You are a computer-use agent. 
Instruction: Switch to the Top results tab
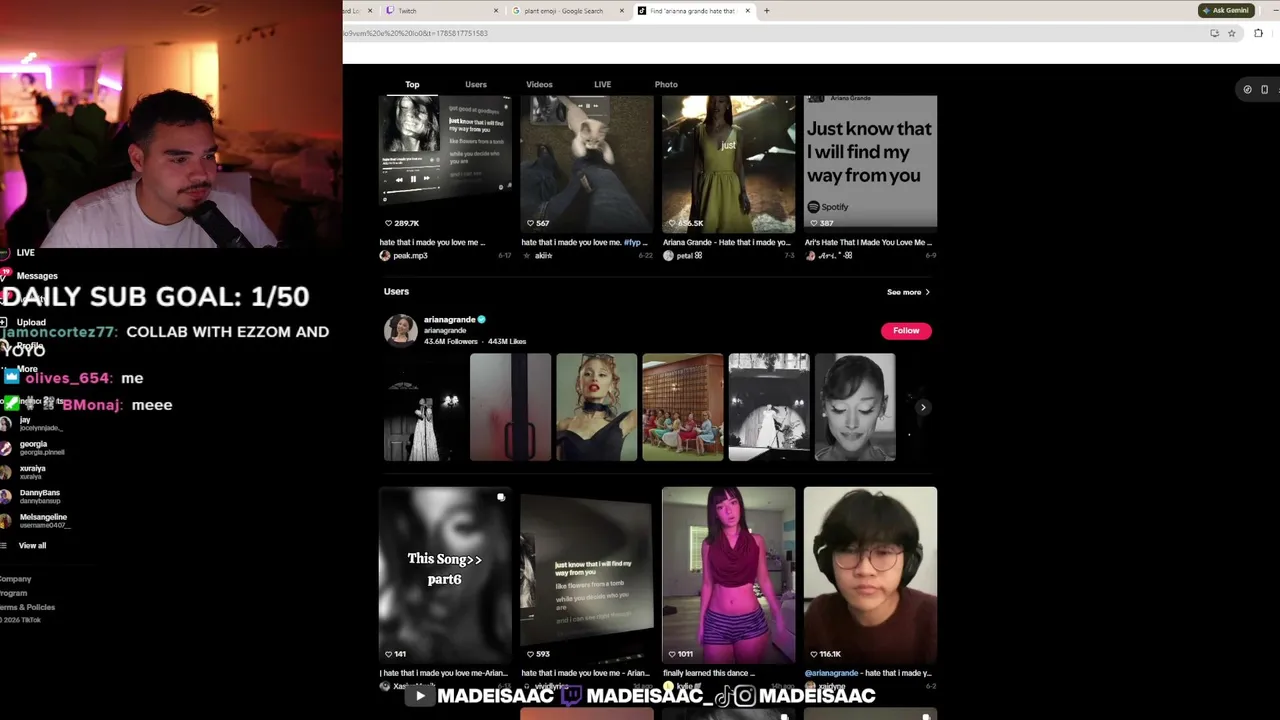[412, 85]
